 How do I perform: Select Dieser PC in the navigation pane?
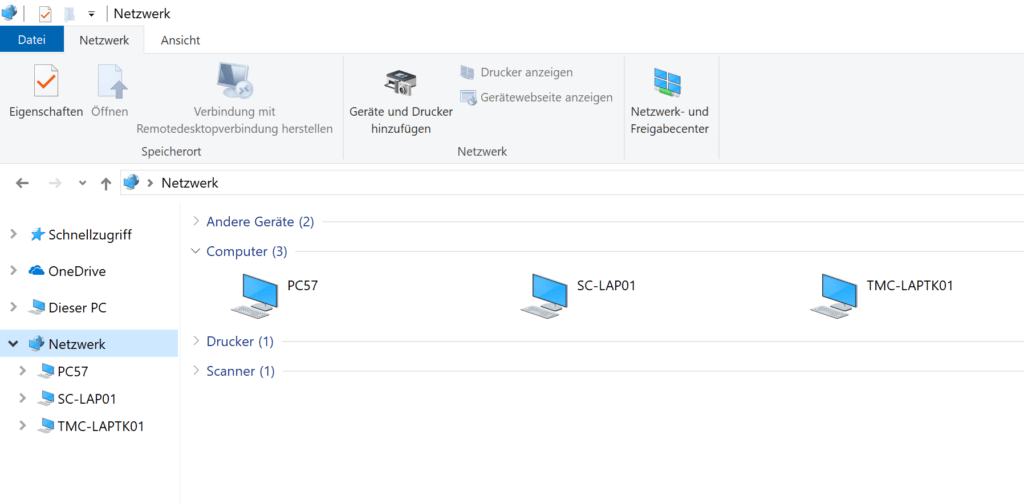77,308
